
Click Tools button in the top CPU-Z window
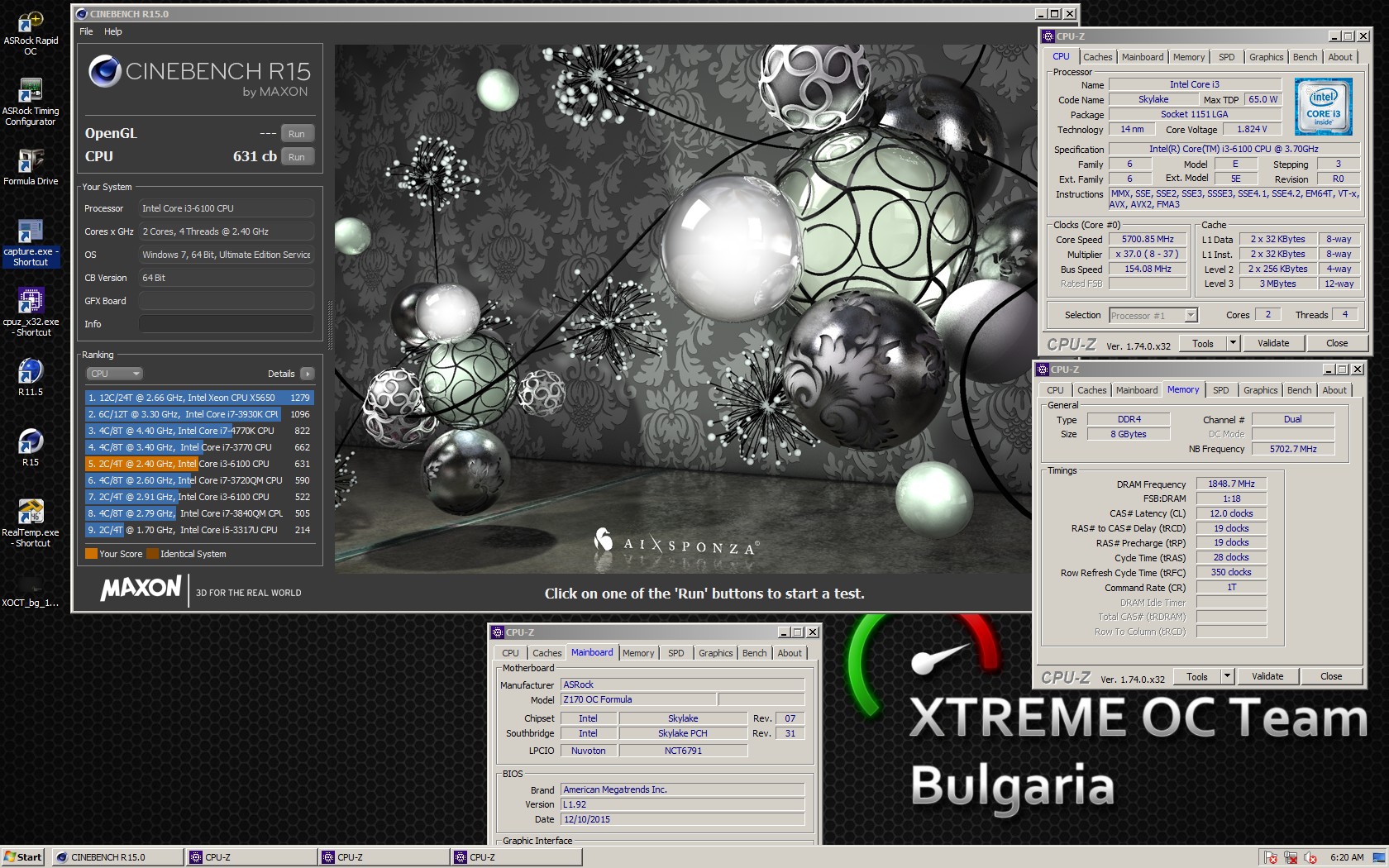(1203, 343)
